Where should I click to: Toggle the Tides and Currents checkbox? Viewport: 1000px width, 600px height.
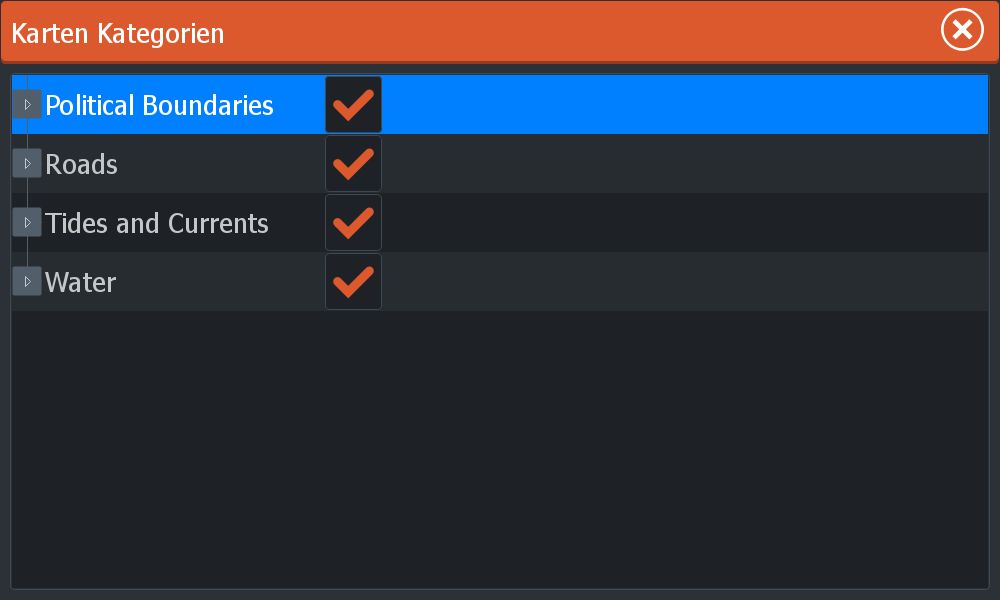[353, 223]
